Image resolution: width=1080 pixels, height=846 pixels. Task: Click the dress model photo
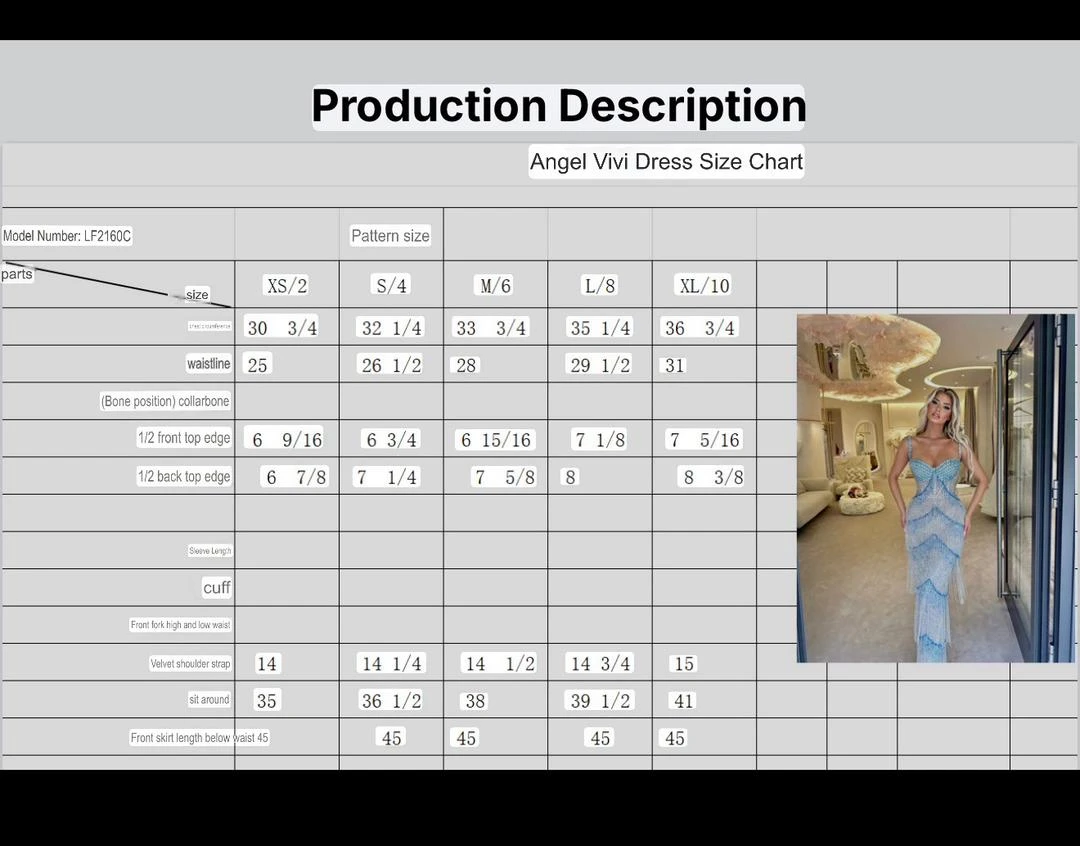tap(935, 488)
